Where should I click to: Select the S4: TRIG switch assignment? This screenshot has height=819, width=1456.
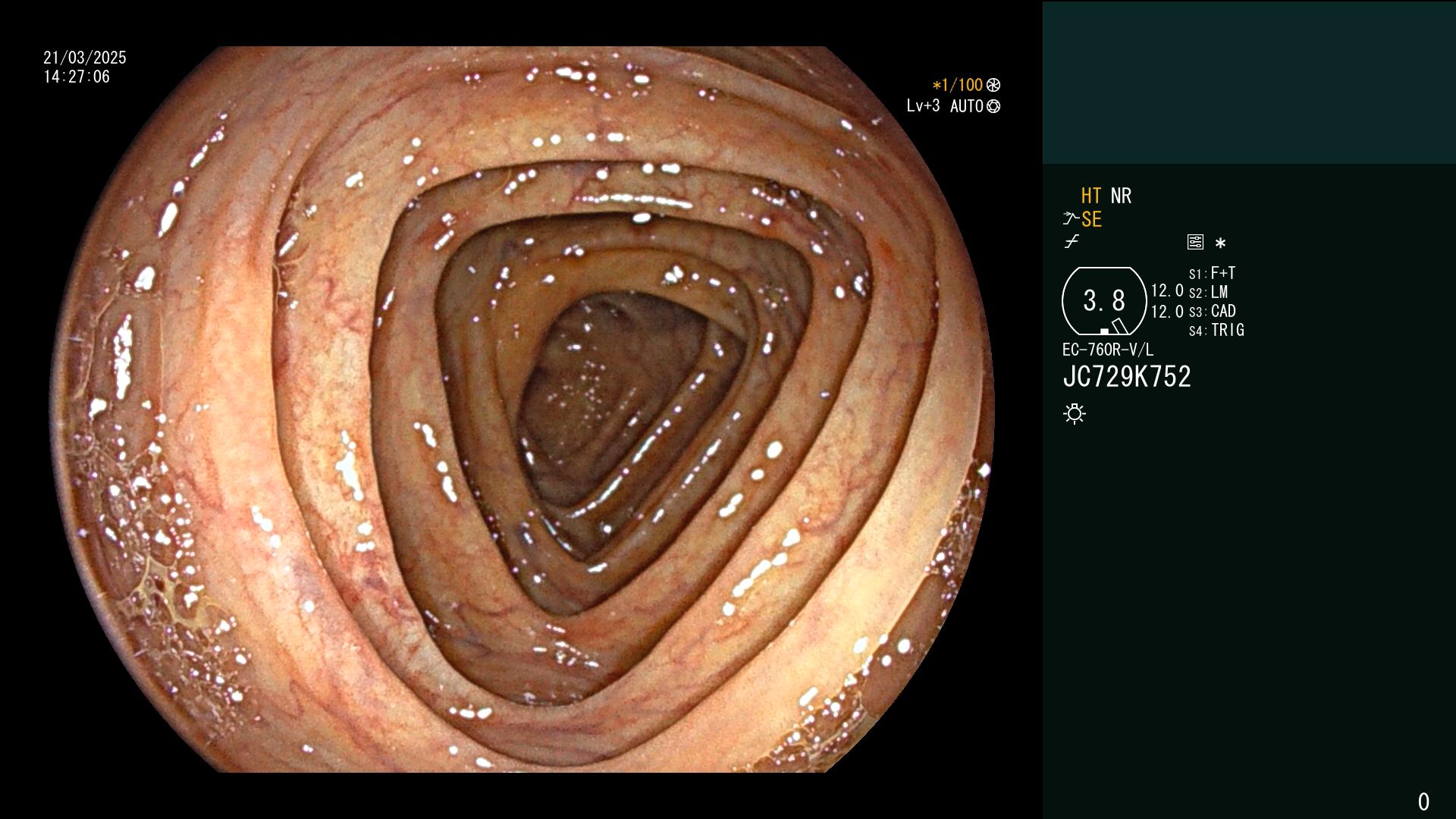coord(1216,330)
